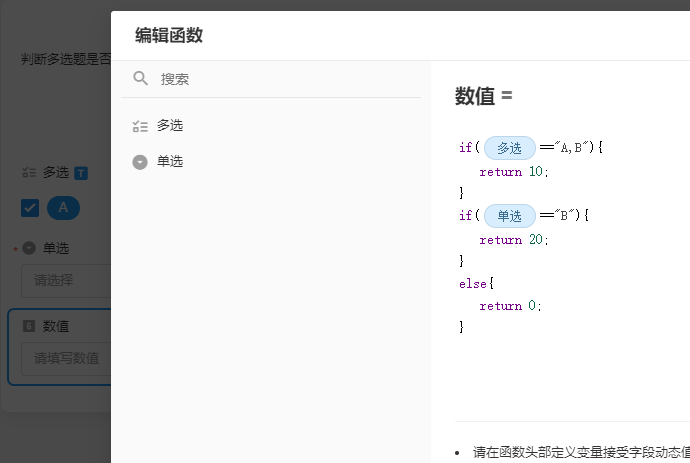
Task: Click the search magnifier icon
Action: 140,78
